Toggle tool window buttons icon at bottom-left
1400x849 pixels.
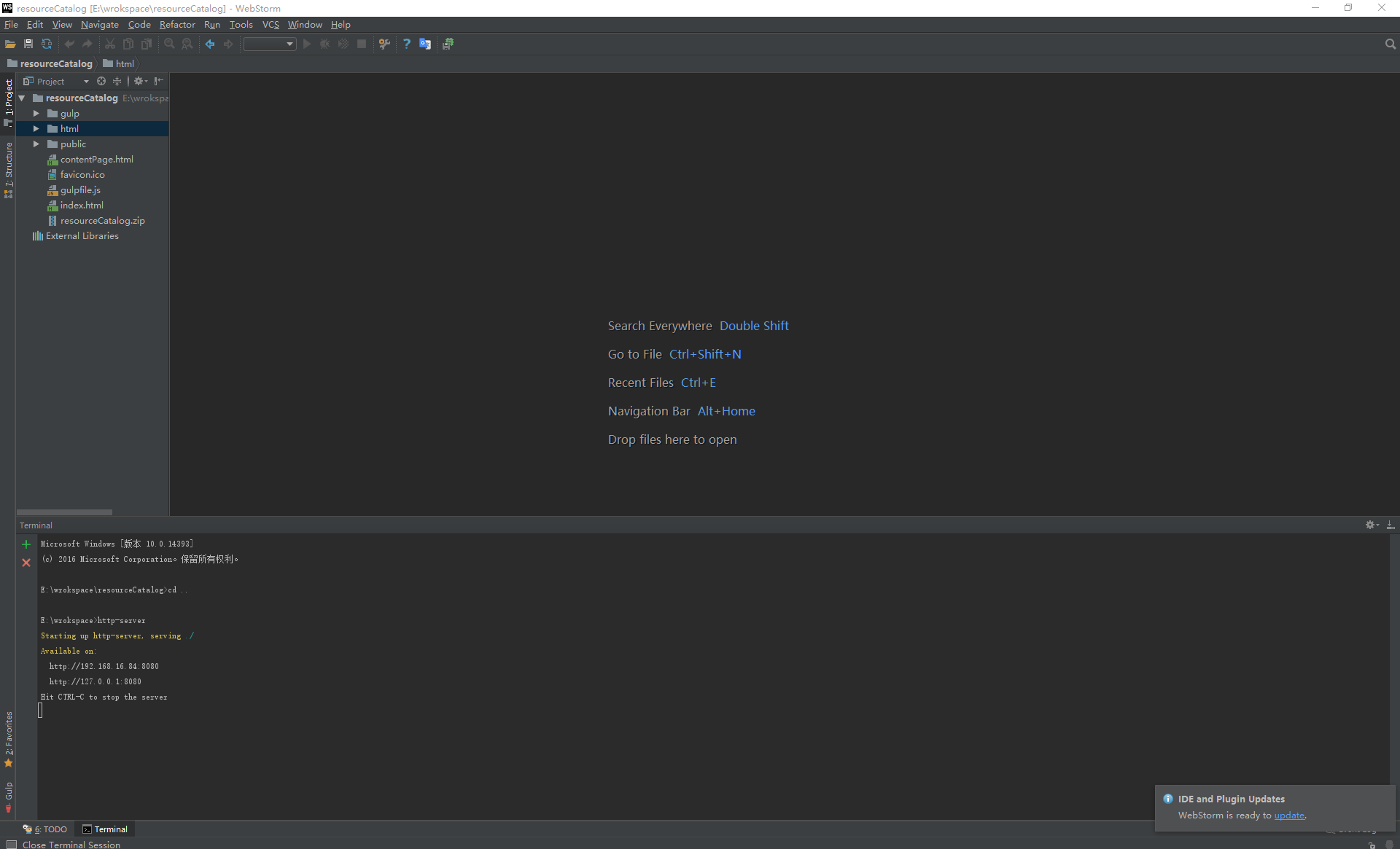click(x=11, y=844)
